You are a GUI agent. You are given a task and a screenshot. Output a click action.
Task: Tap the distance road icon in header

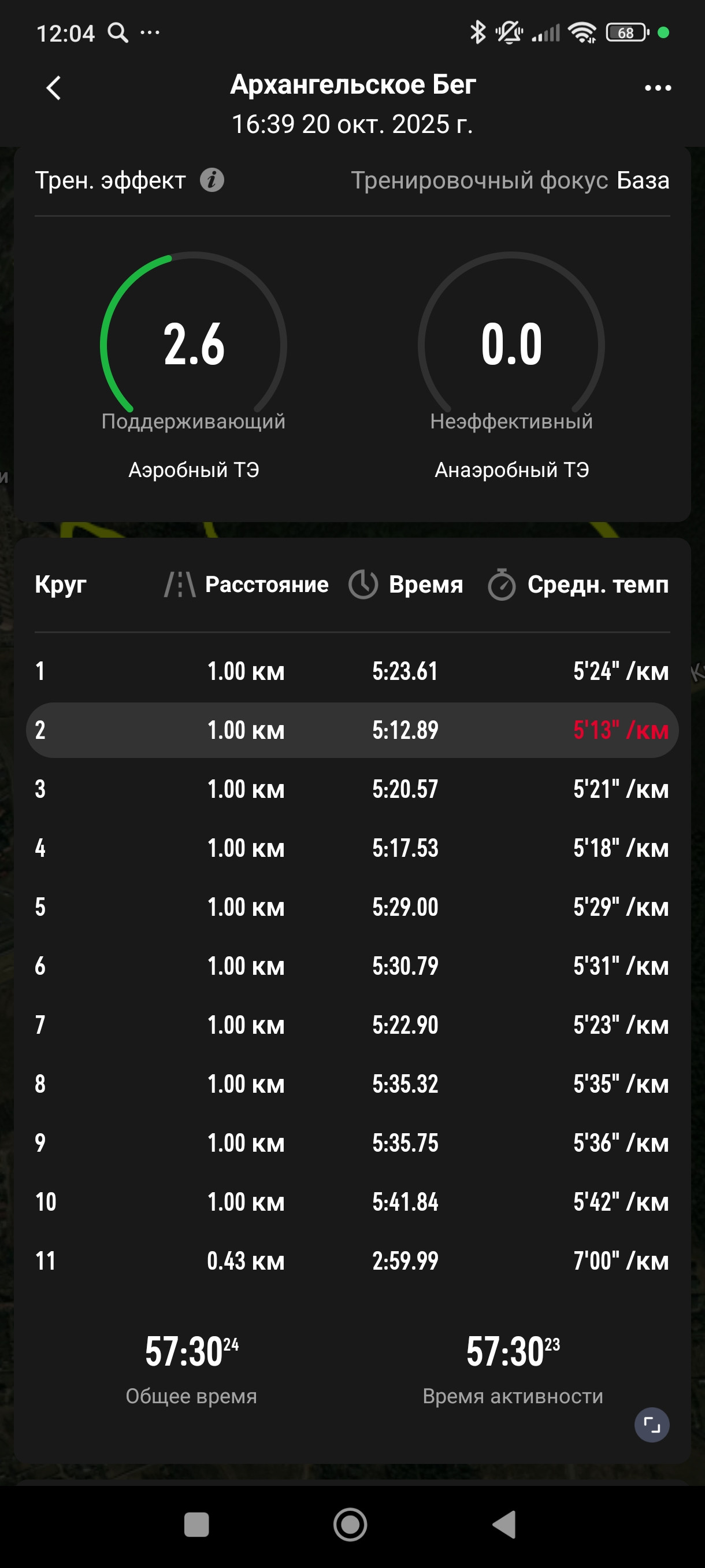tap(180, 585)
